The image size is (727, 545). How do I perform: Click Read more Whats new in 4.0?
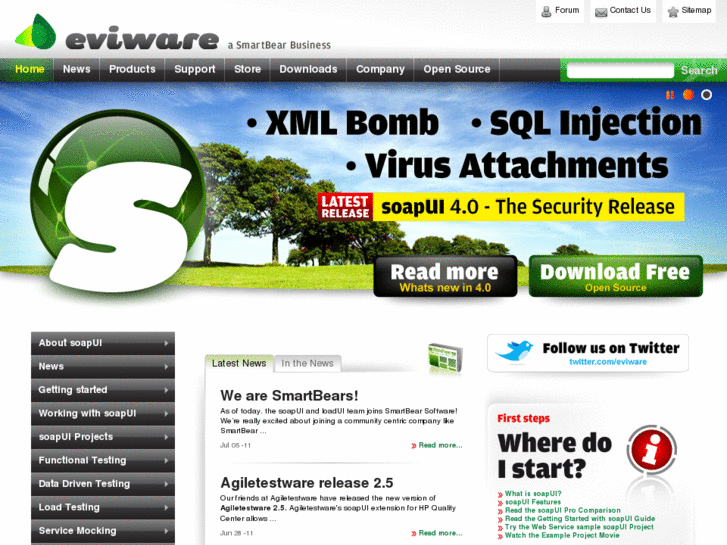click(445, 276)
